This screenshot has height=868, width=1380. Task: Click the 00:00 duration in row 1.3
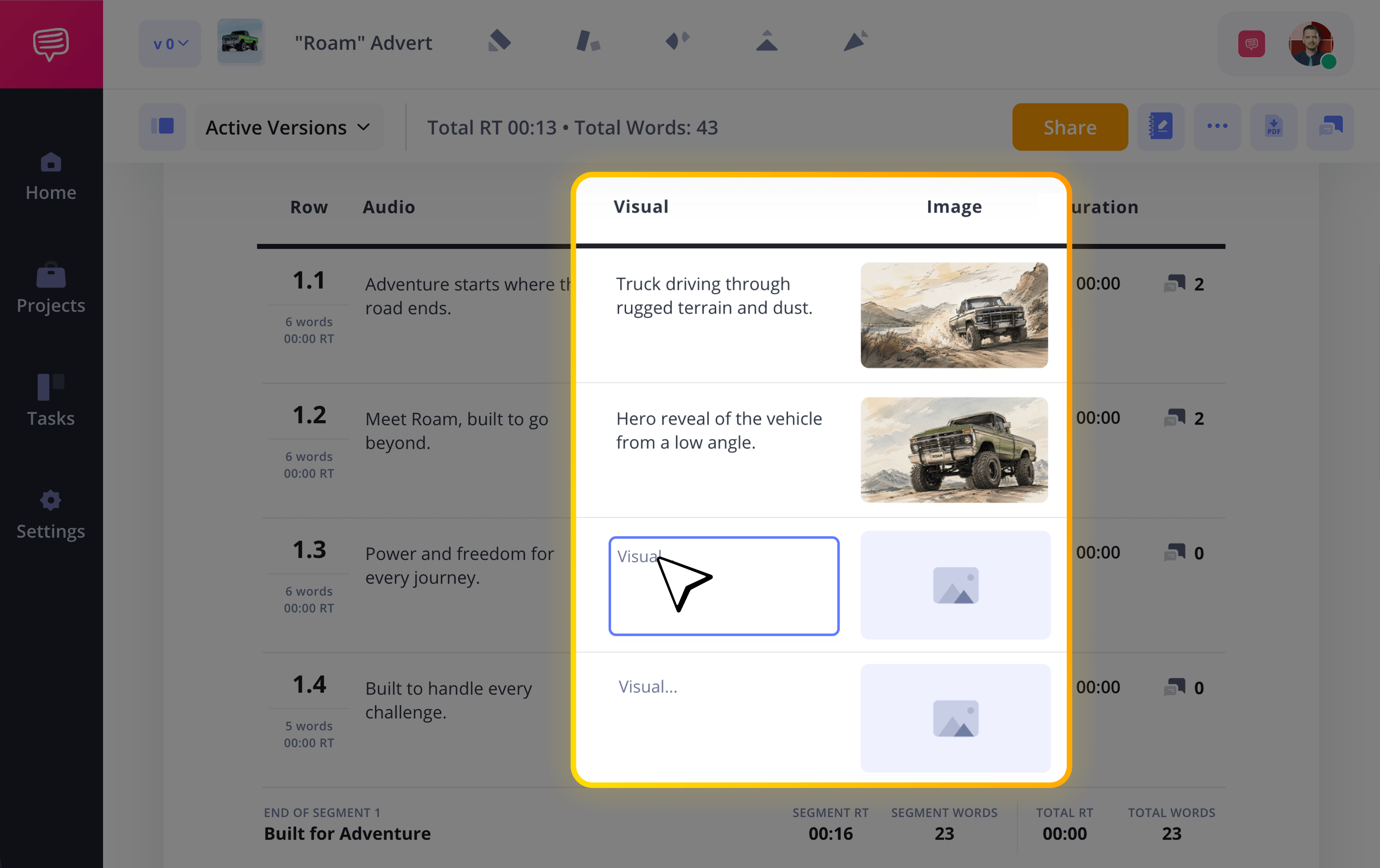click(1098, 552)
